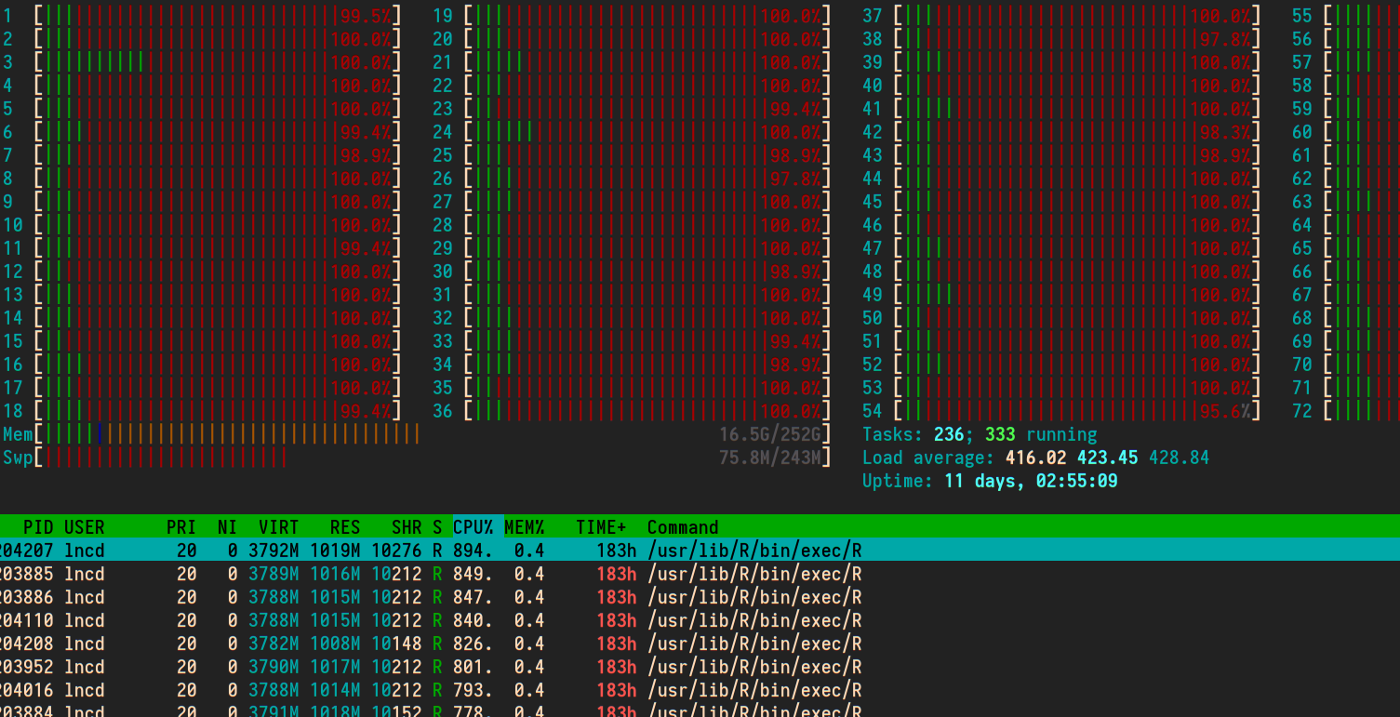
Task: Click the Load average readout
Action: pyautogui.click(x=1035, y=457)
